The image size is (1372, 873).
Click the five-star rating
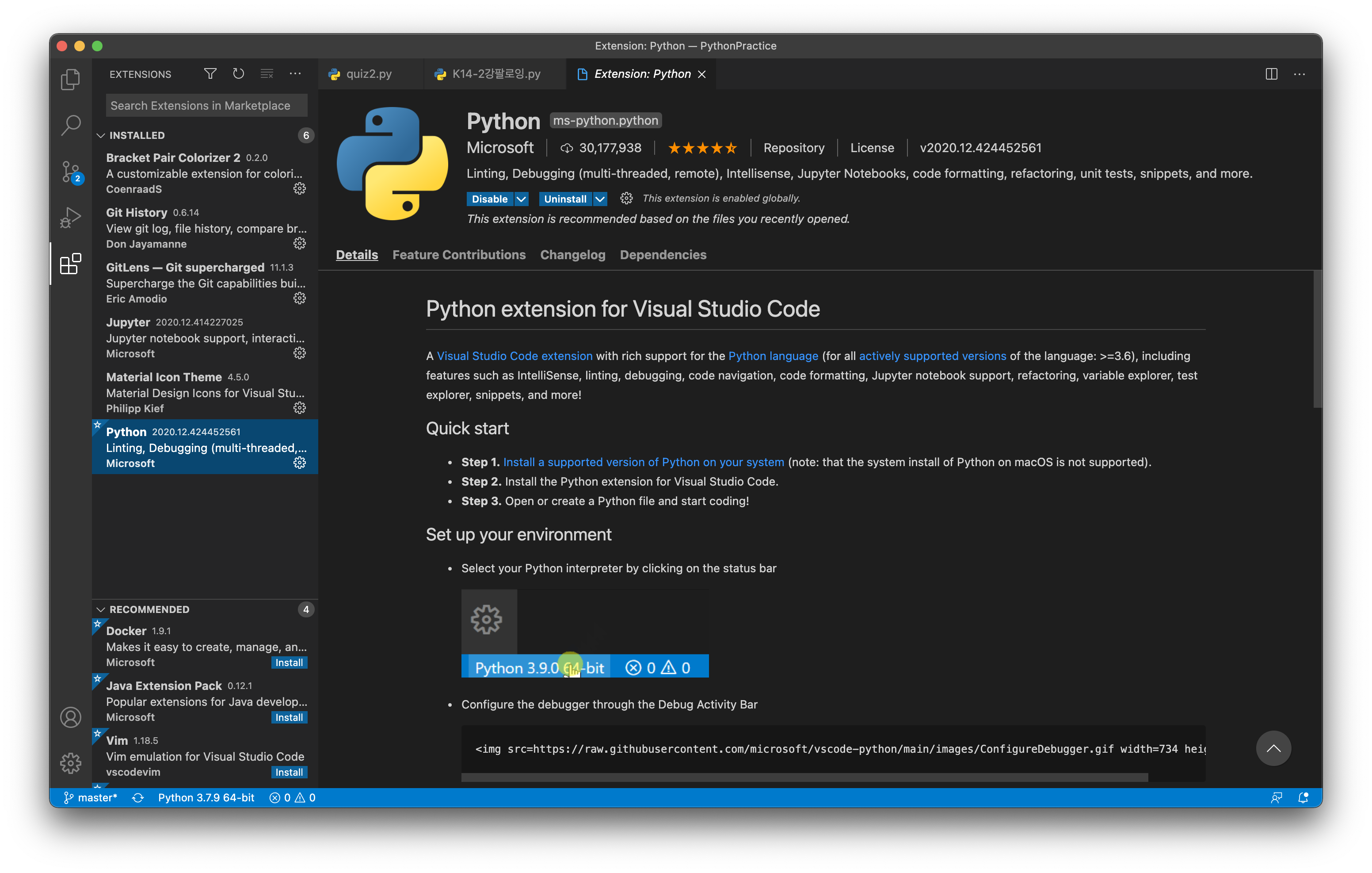click(x=702, y=148)
